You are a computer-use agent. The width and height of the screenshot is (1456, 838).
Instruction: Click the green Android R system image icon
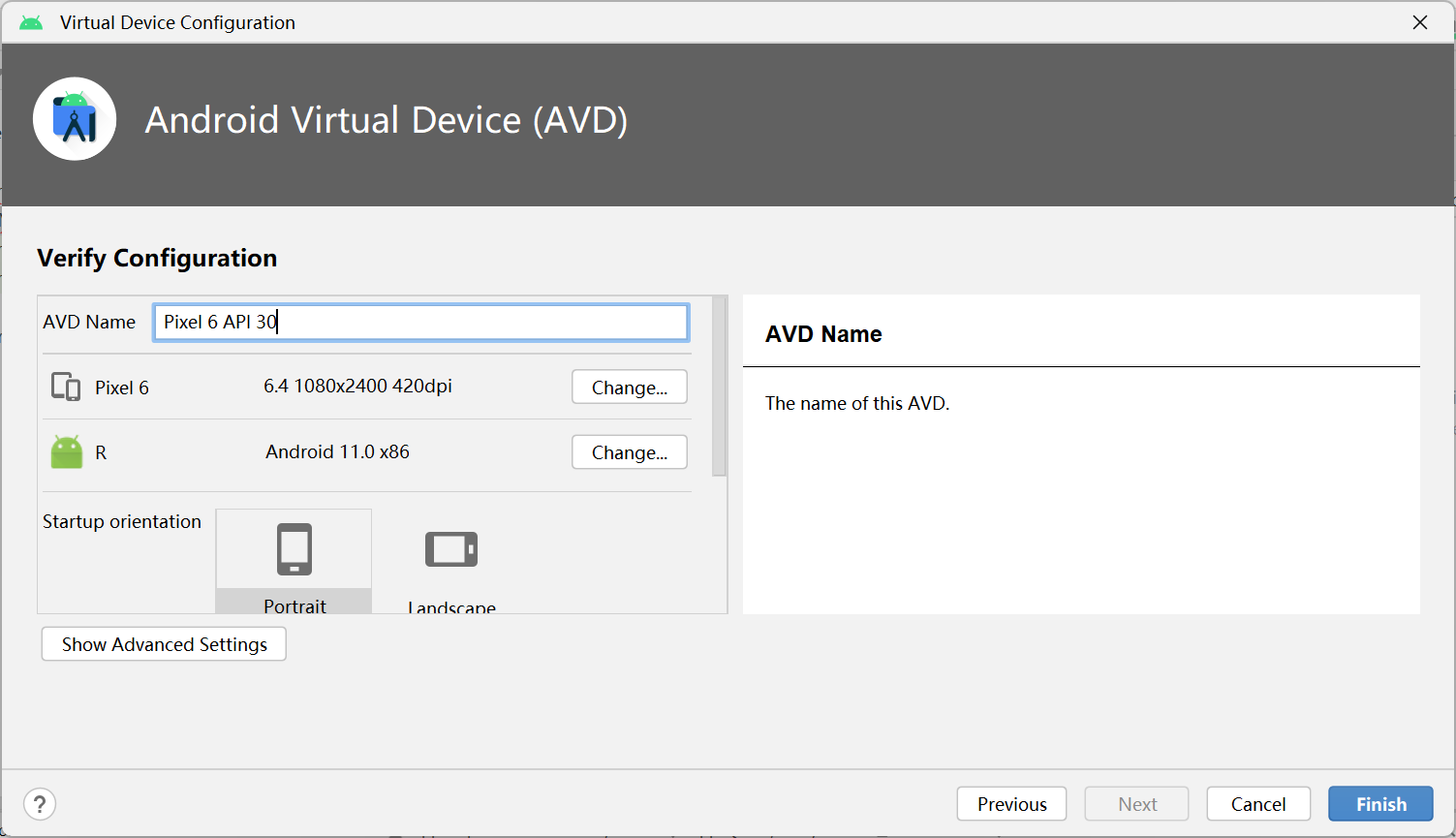click(67, 451)
